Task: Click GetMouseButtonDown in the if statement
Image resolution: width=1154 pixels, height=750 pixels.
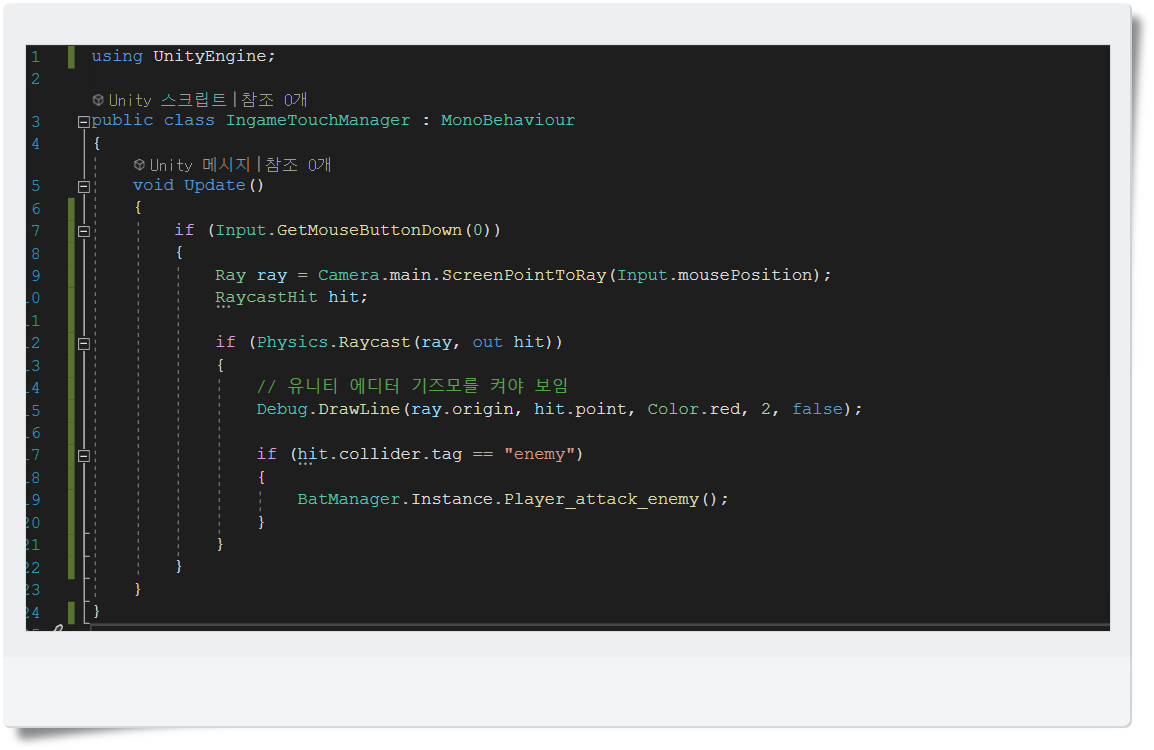Action: (369, 230)
